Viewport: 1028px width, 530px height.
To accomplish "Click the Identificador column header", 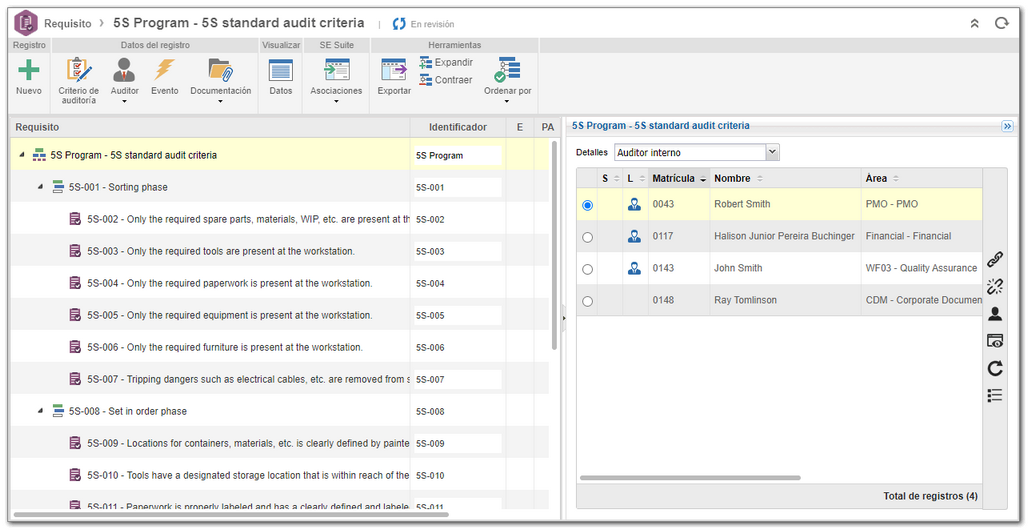I will tap(458, 127).
